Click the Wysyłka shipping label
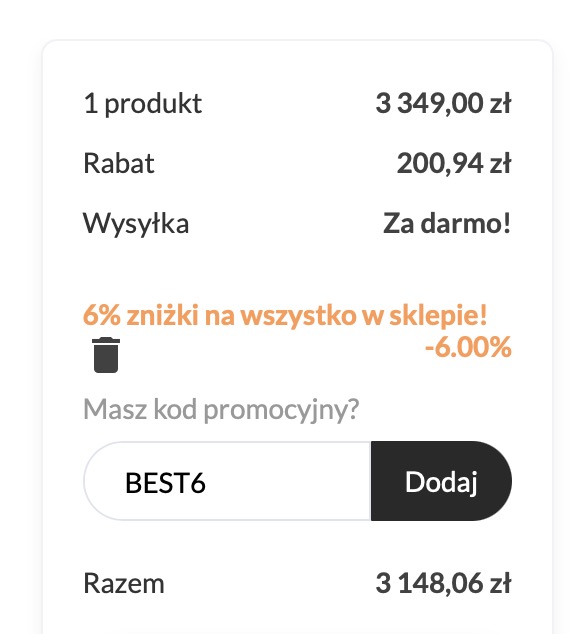This screenshot has height=634, width=588. [x=136, y=224]
